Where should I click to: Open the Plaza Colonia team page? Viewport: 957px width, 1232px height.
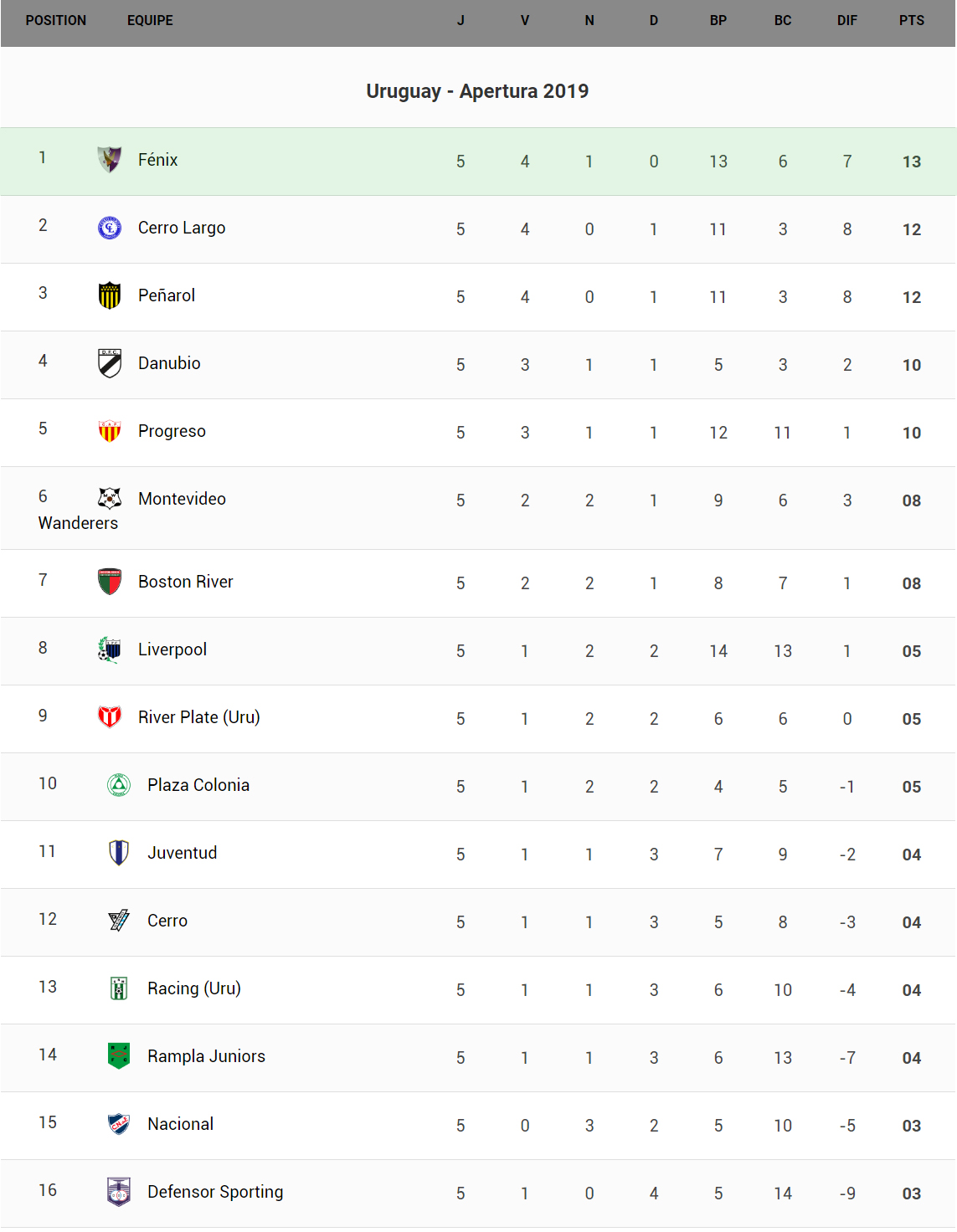198,785
